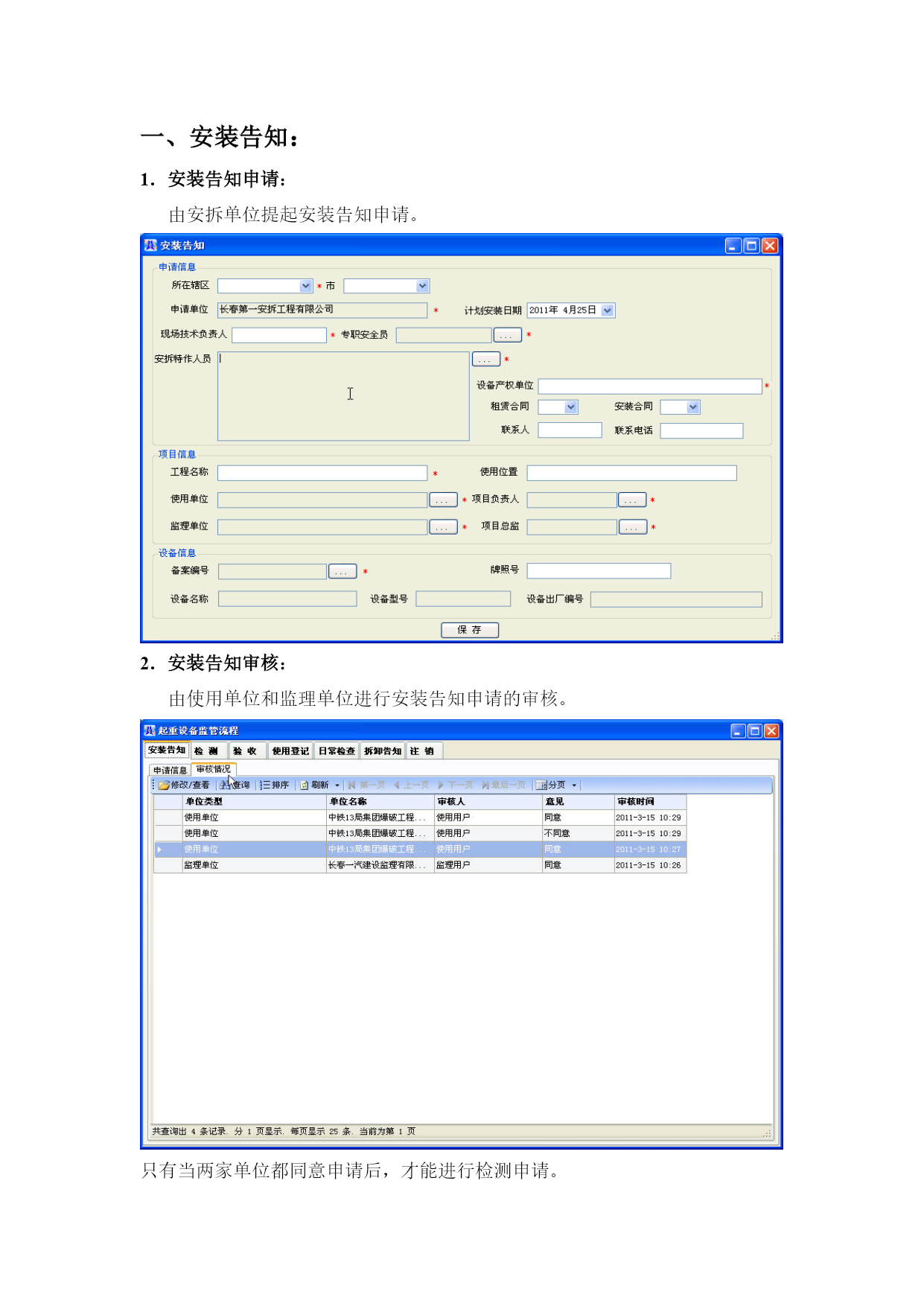Click the browse button for 项目总监
The height and width of the screenshot is (1306, 924).
click(632, 527)
